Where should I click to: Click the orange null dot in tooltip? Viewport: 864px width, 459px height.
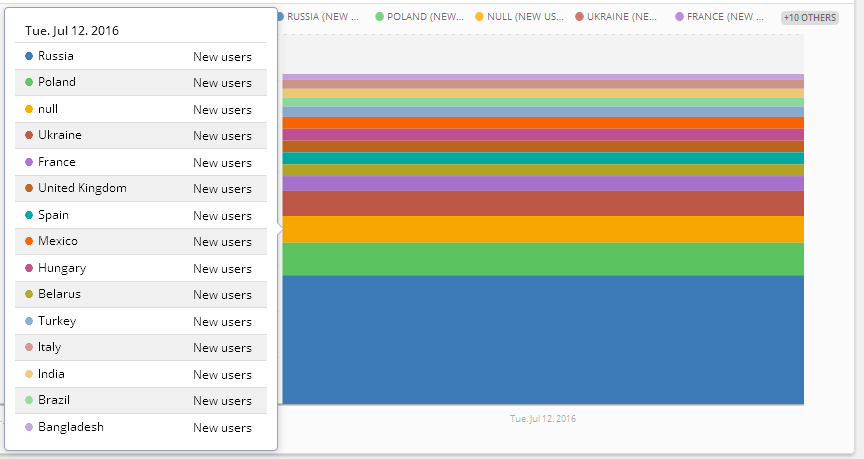(x=29, y=109)
